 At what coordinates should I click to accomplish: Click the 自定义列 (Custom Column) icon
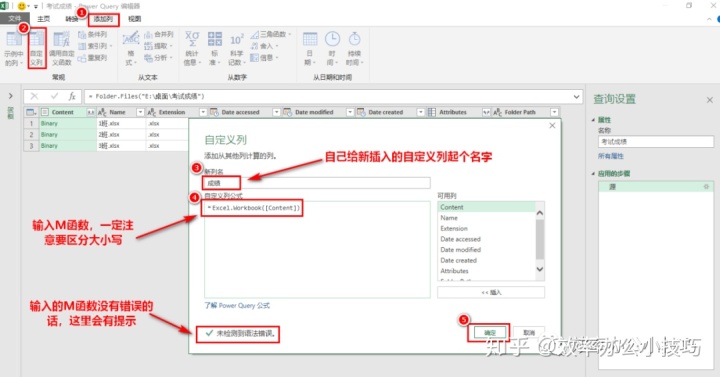(x=37, y=40)
